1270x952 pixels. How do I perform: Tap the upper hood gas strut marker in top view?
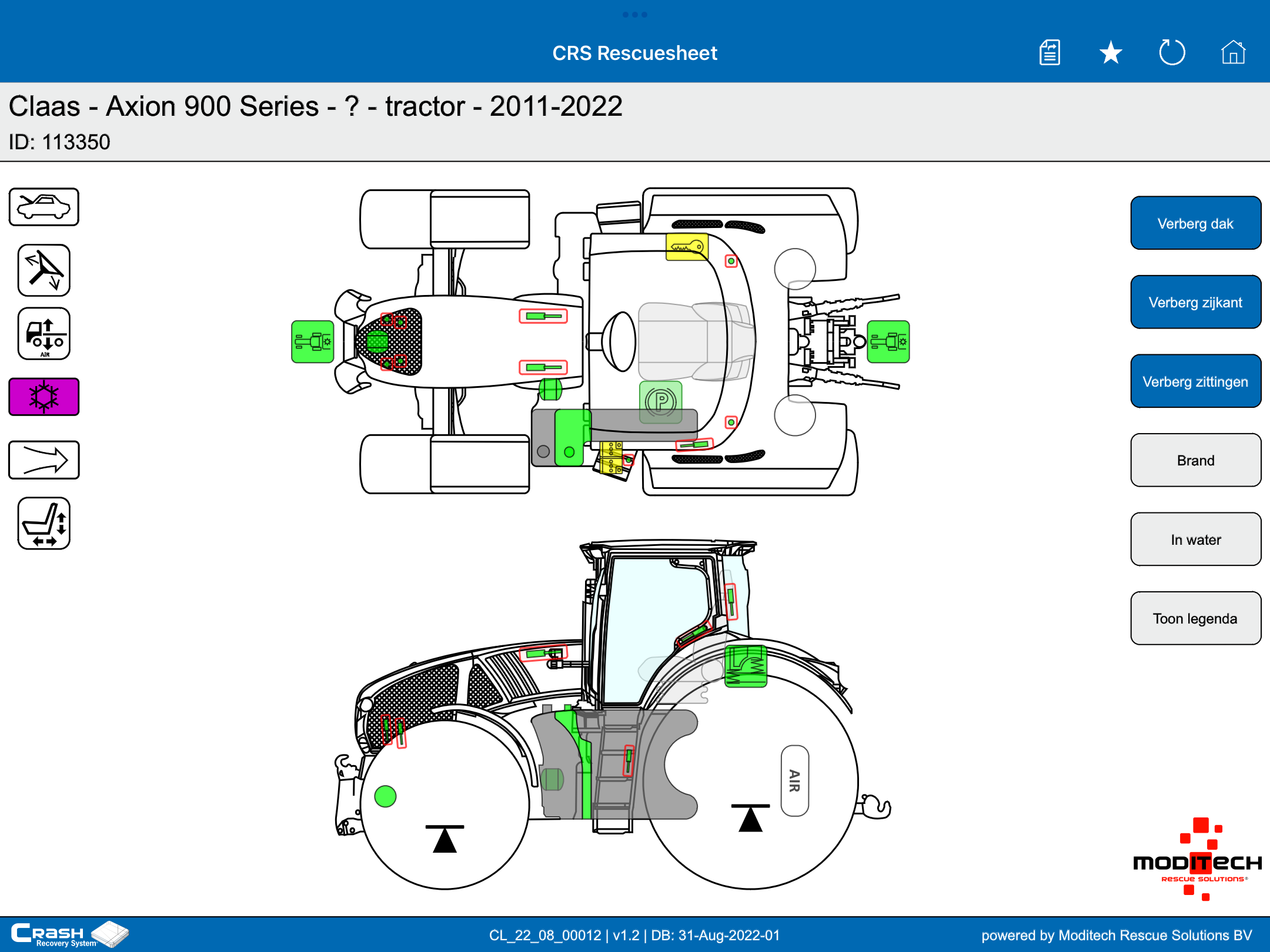pyautogui.click(x=543, y=316)
